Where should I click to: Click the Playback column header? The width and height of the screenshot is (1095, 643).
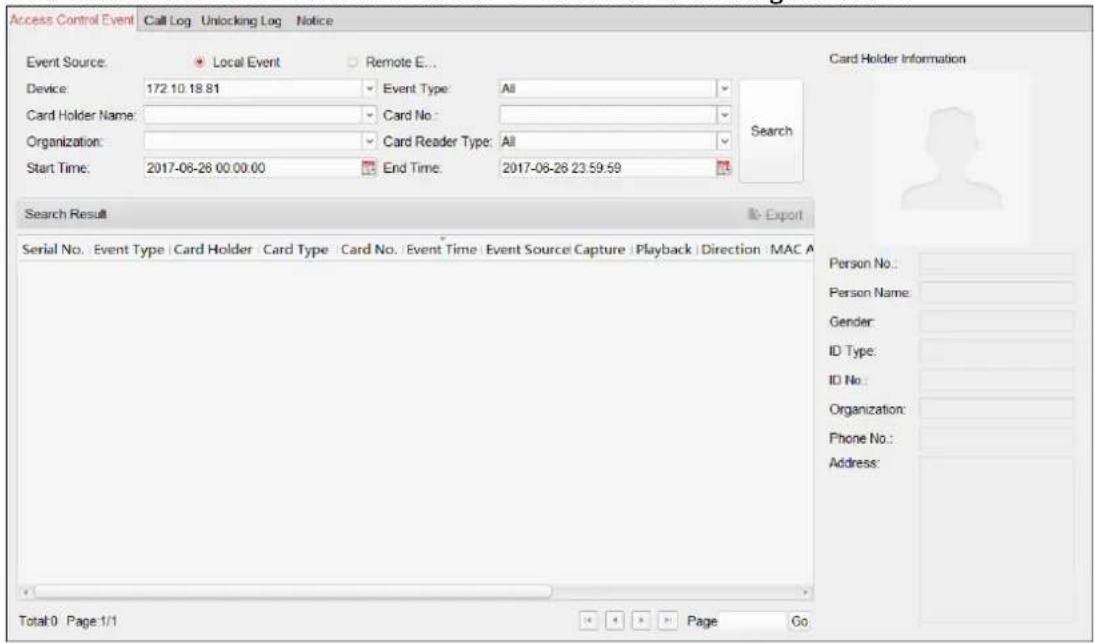[x=663, y=250]
